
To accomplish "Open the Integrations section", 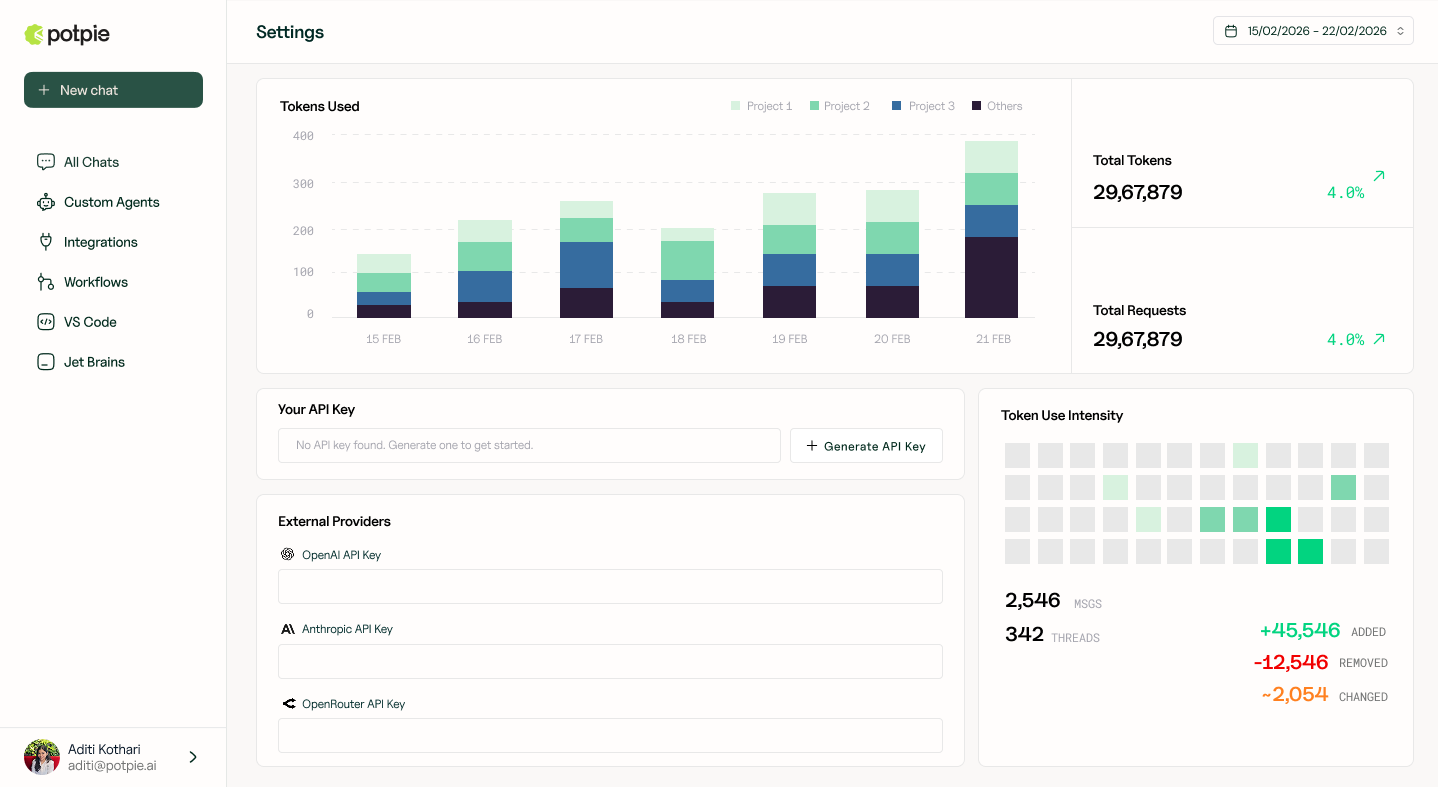I will 100,241.
